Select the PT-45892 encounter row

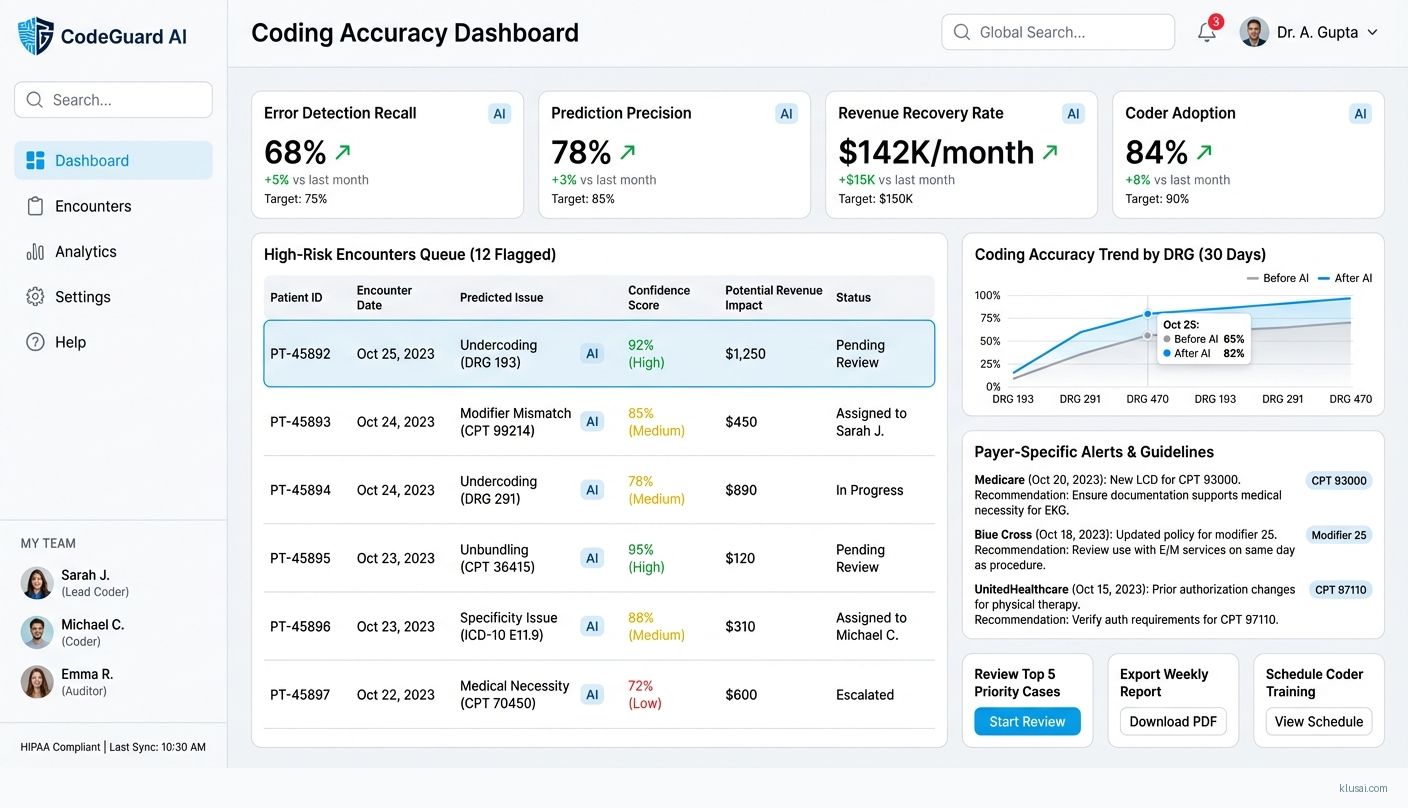(x=598, y=354)
